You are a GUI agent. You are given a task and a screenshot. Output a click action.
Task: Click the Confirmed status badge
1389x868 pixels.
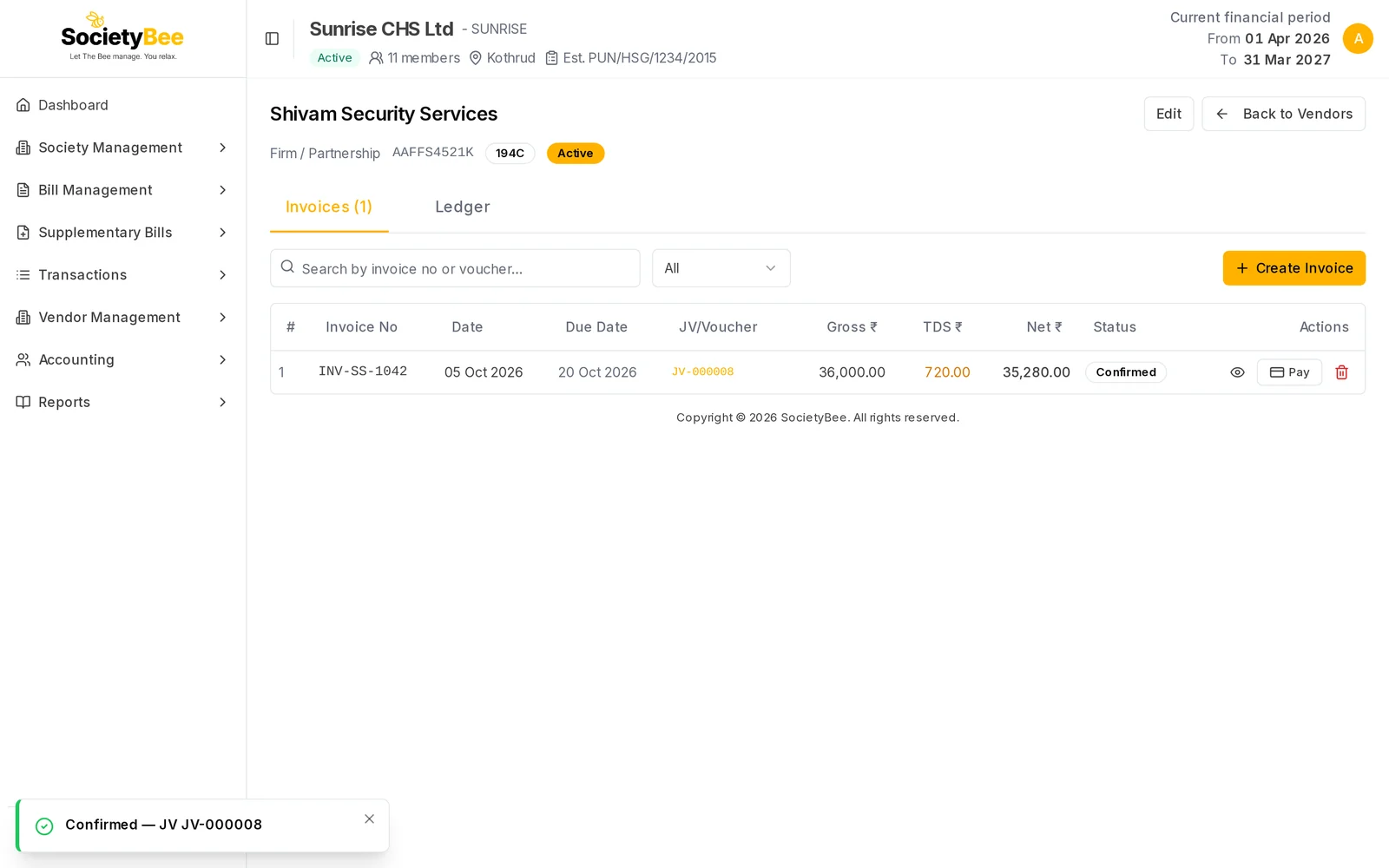click(1126, 372)
